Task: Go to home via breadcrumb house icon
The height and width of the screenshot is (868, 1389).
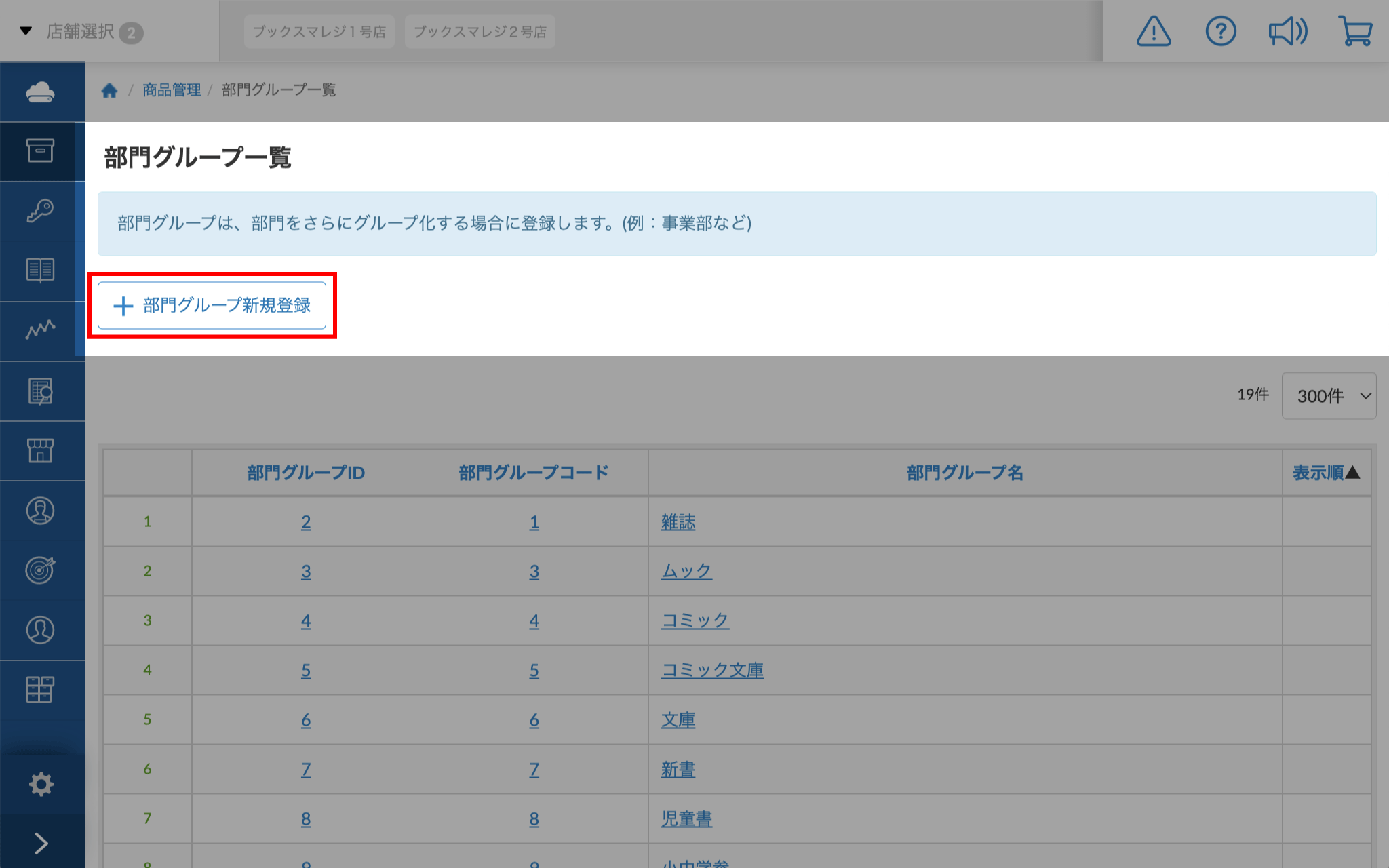Action: coord(109,90)
